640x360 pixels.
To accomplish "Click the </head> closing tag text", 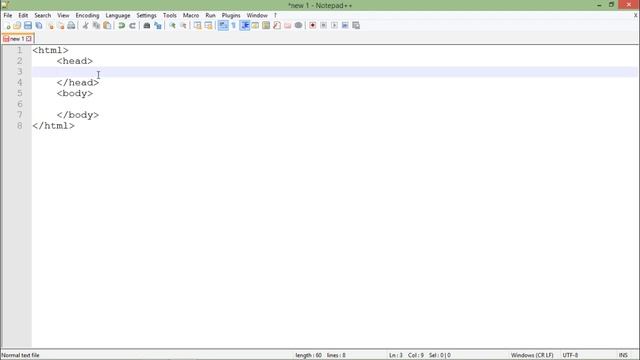I will [x=78, y=82].
